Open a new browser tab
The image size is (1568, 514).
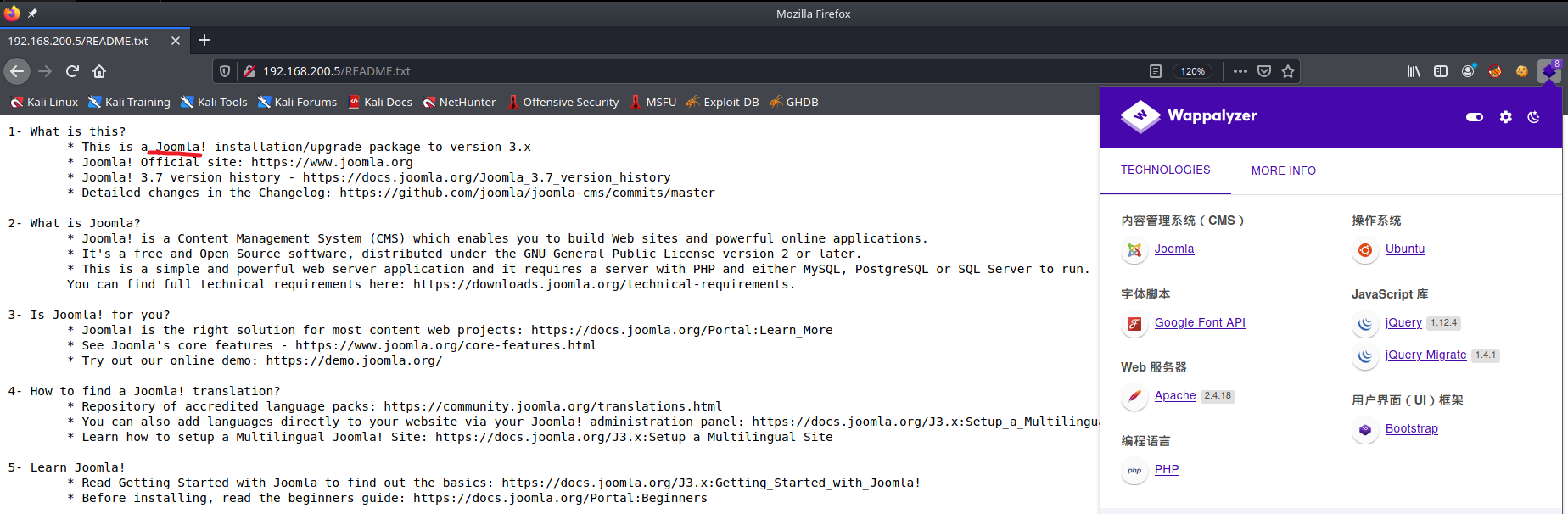(204, 40)
